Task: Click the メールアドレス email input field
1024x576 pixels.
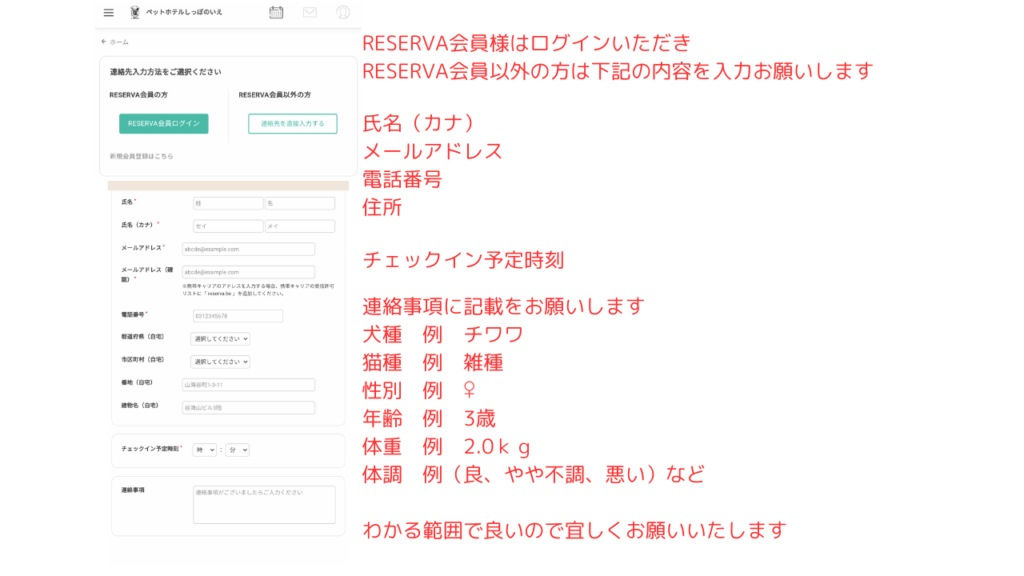Action: [248, 249]
